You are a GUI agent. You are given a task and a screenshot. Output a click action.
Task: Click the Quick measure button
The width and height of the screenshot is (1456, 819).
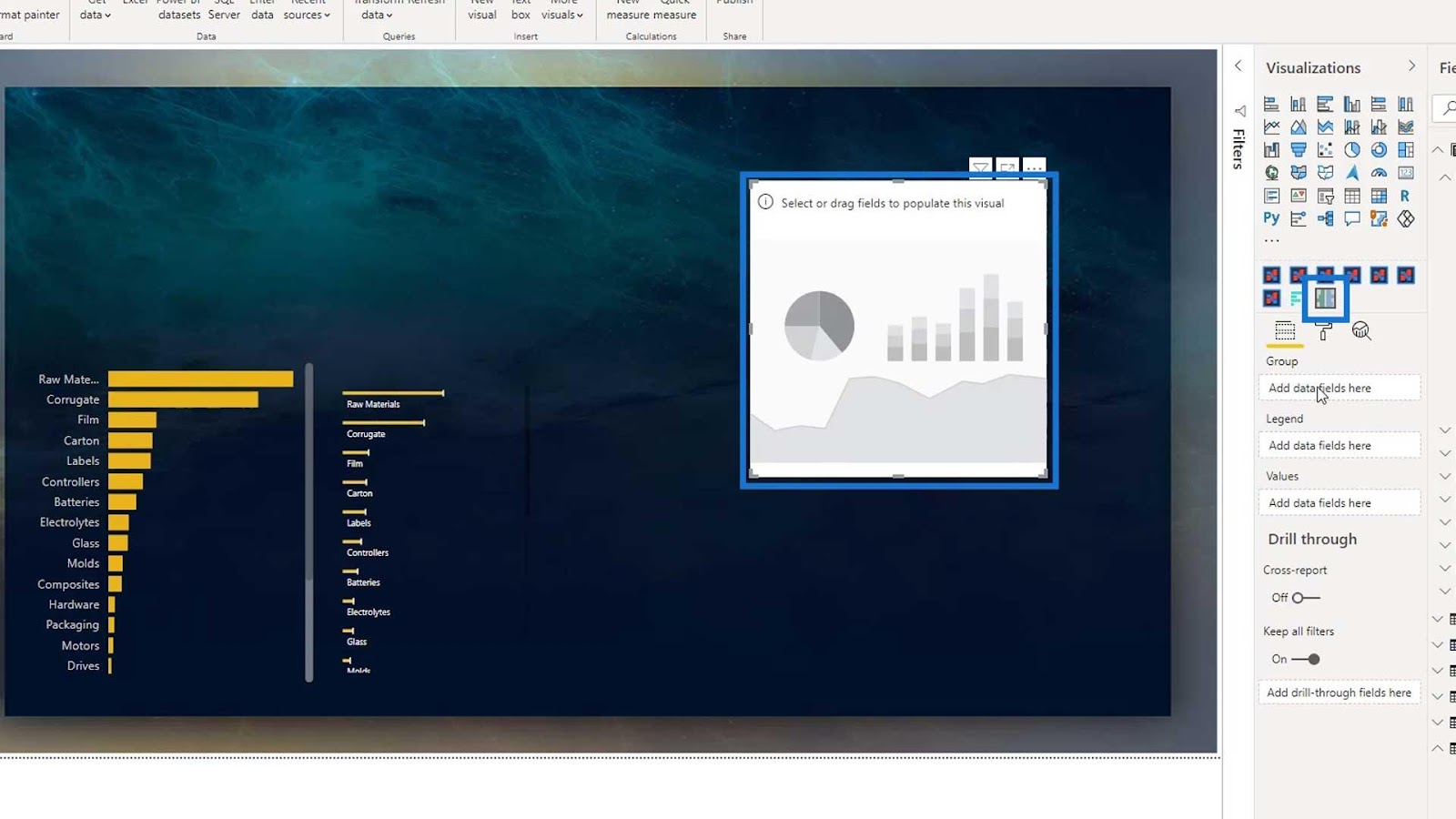pyautogui.click(x=674, y=11)
